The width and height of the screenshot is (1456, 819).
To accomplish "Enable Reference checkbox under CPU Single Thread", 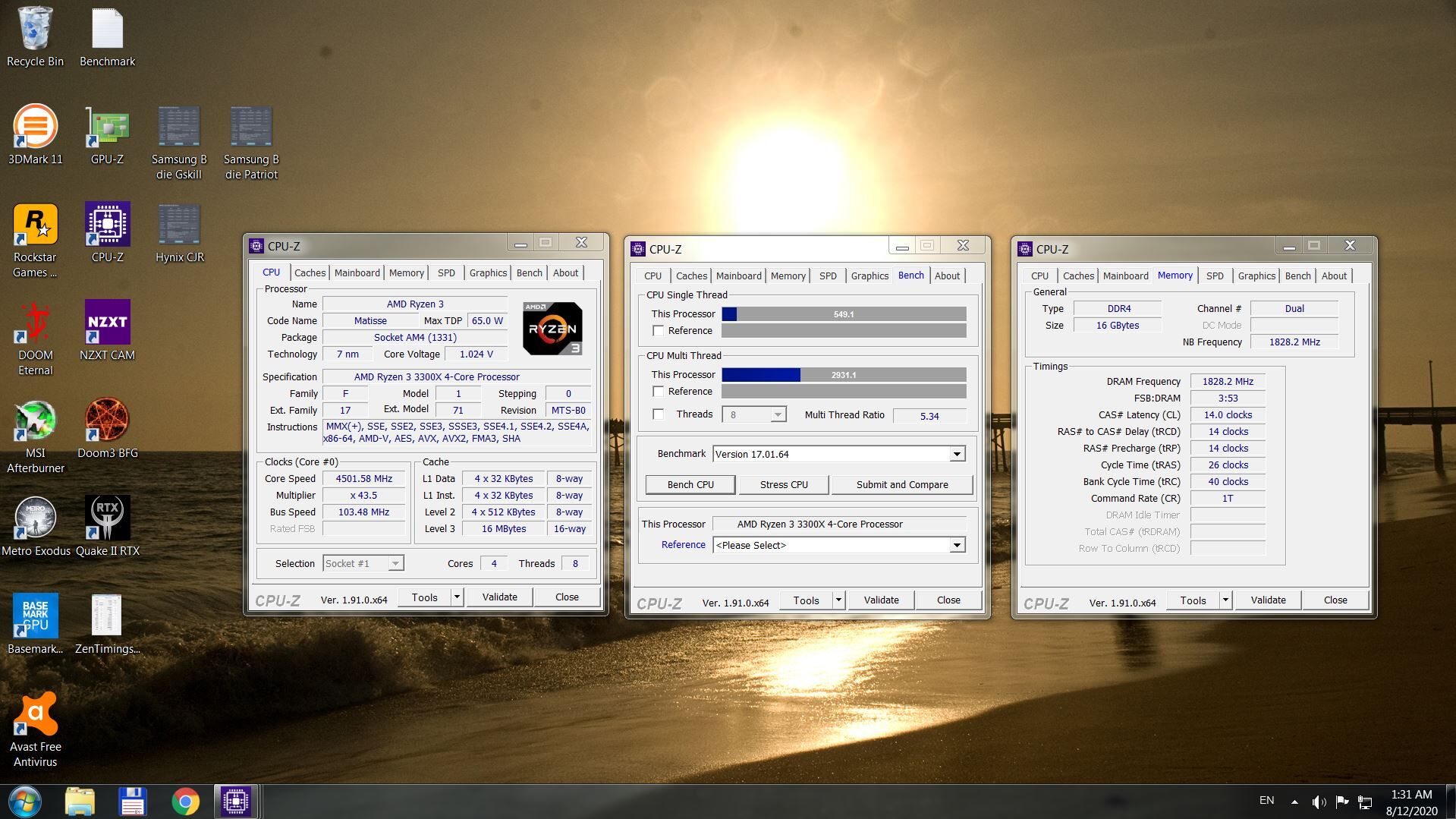I will tap(658, 331).
